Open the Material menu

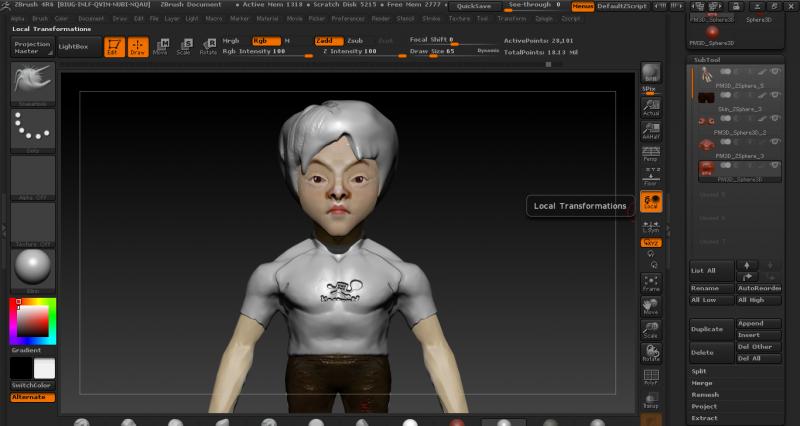click(x=267, y=18)
